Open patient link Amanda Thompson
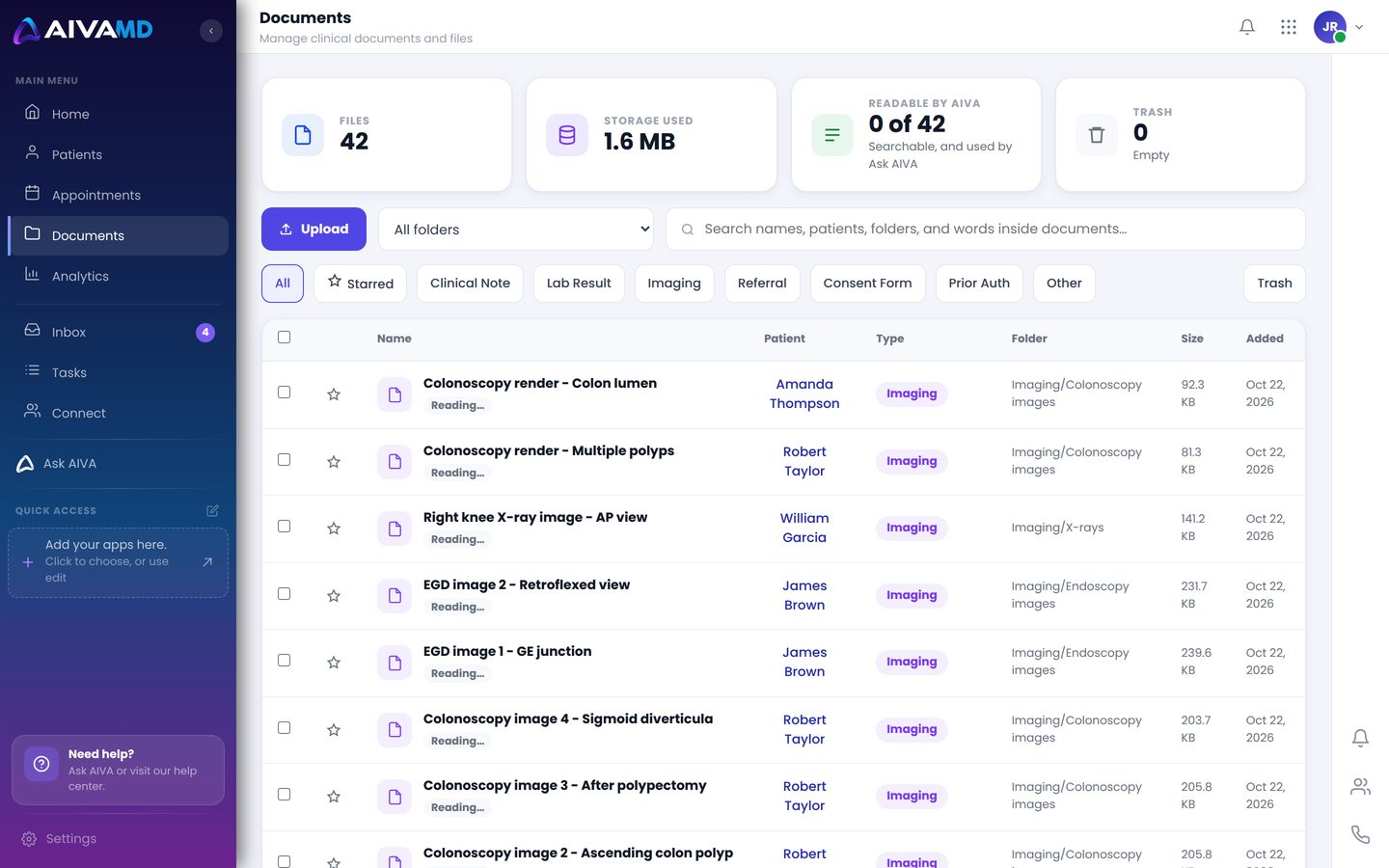The width and height of the screenshot is (1389, 868). pos(804,393)
